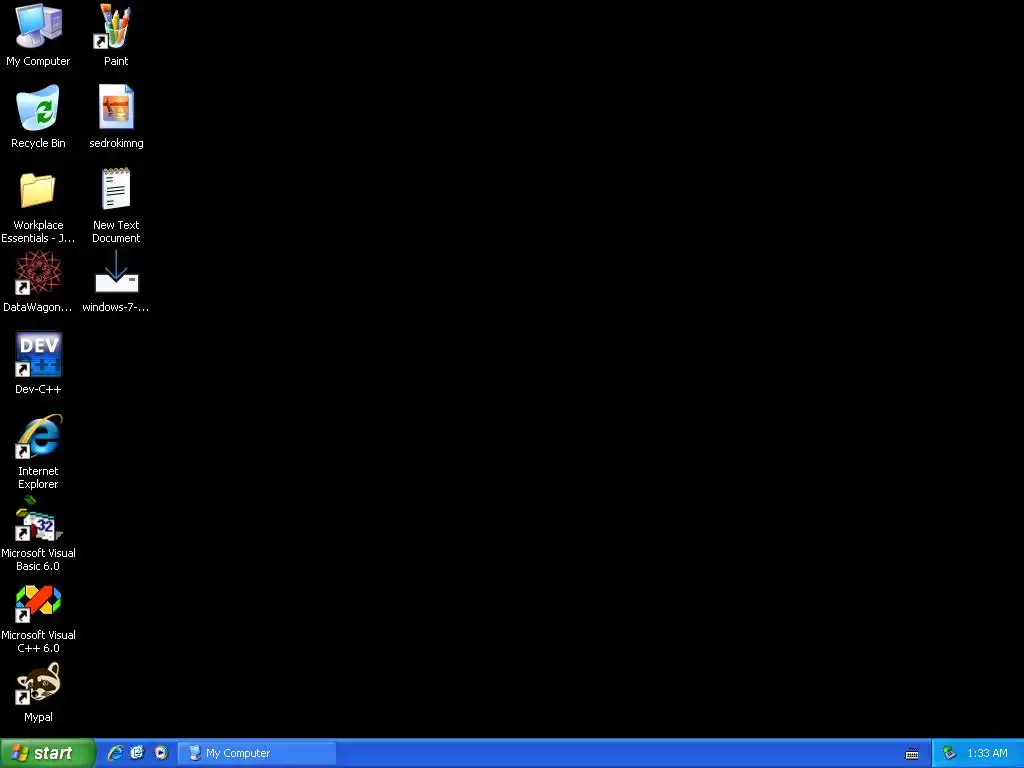Select the My Computer desktop icon
Image resolution: width=1024 pixels, height=768 pixels.
tap(38, 35)
